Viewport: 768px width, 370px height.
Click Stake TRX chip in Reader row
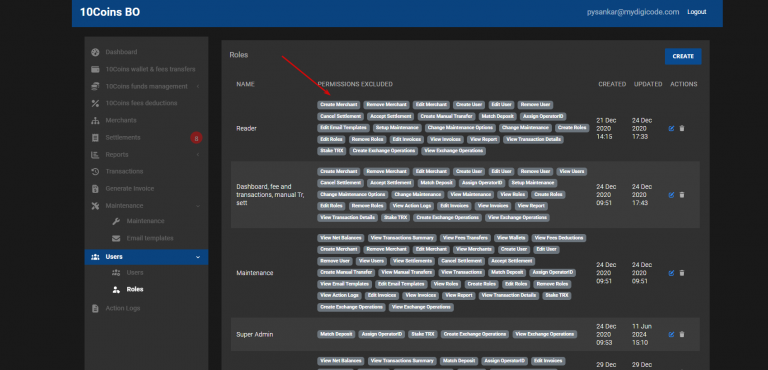pos(332,151)
